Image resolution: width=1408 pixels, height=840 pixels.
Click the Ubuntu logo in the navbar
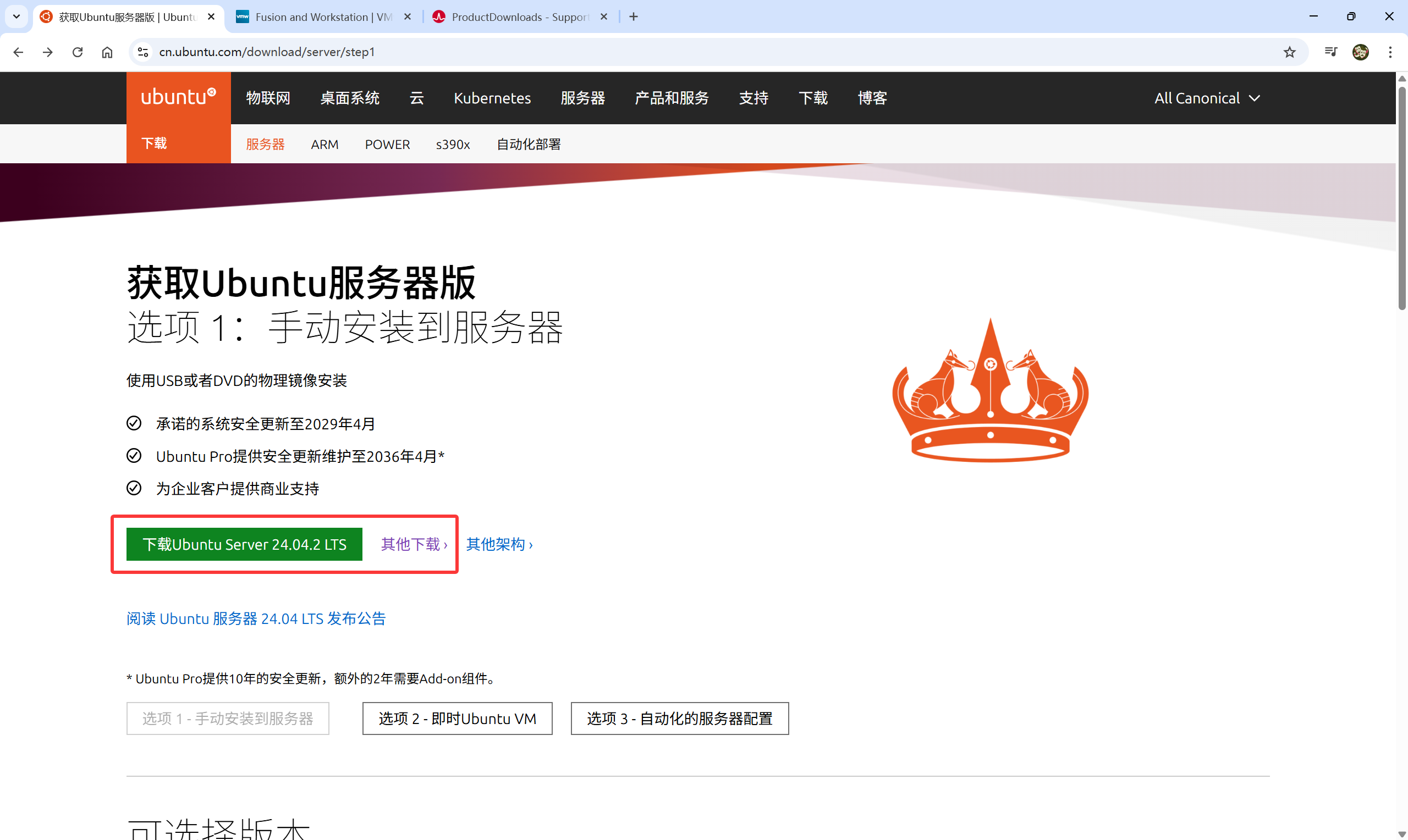178,97
